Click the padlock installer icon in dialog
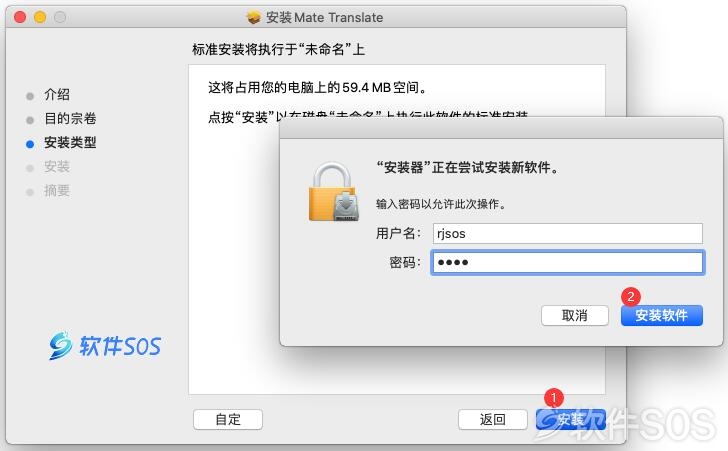 click(x=334, y=192)
